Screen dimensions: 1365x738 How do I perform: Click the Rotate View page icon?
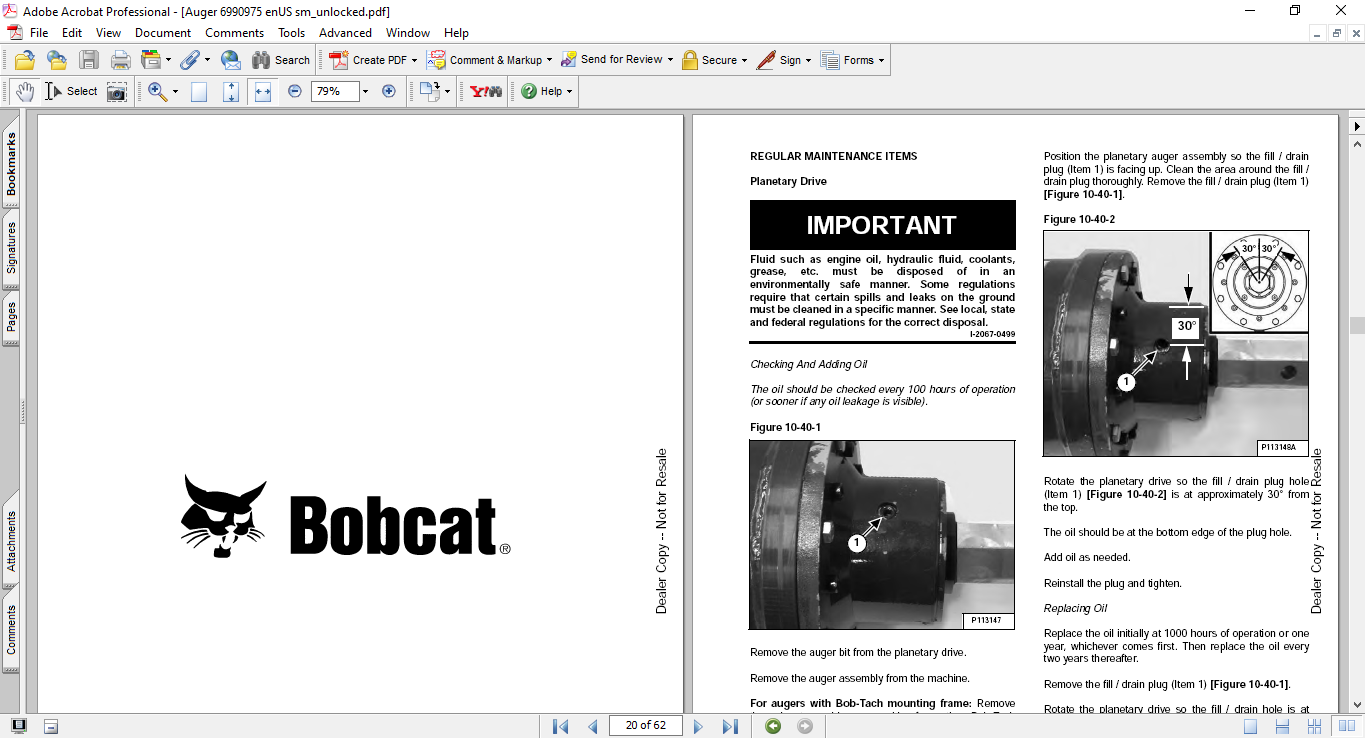pos(429,91)
